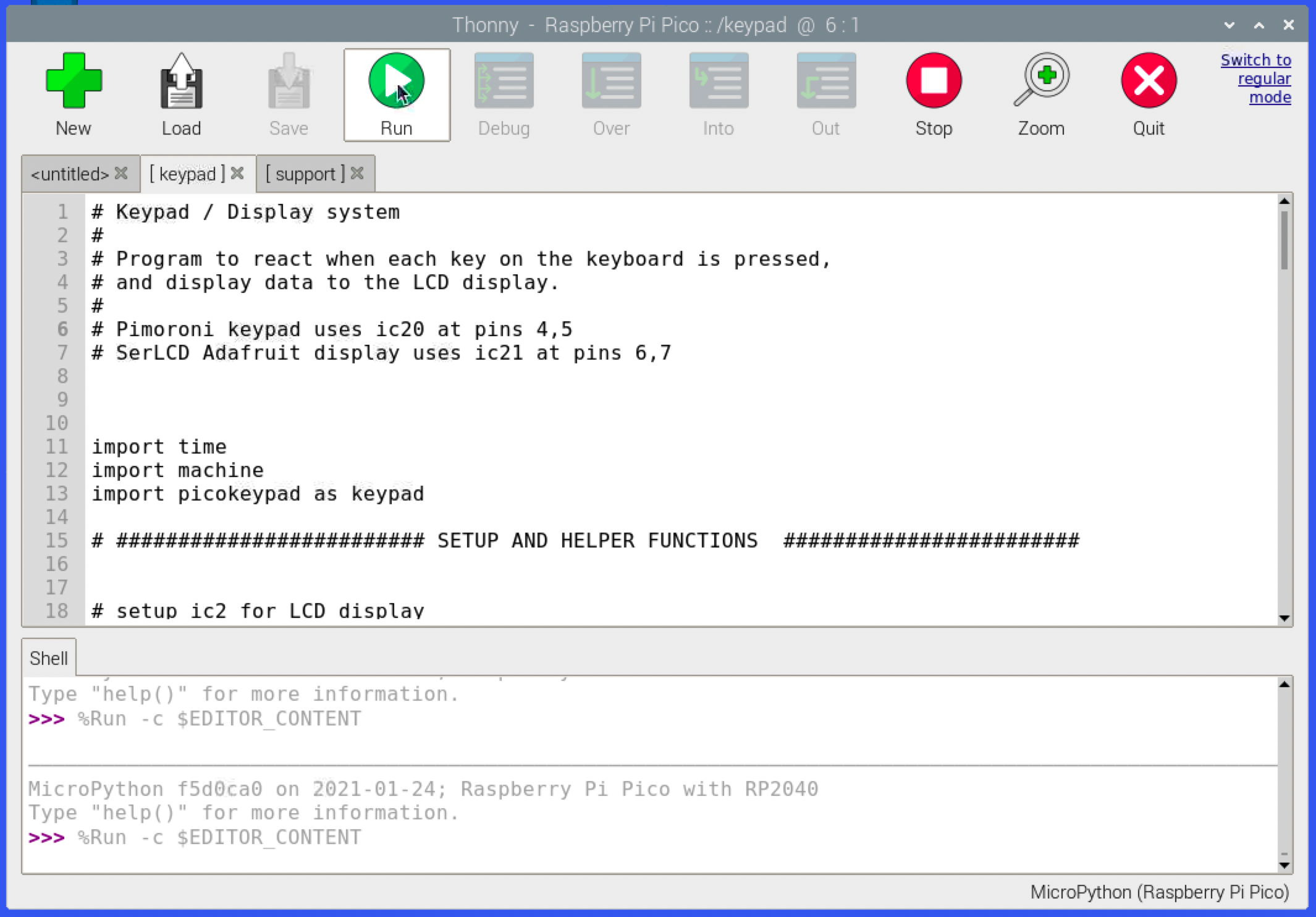Open the support editor tab
1316x917 pixels.
tap(305, 174)
